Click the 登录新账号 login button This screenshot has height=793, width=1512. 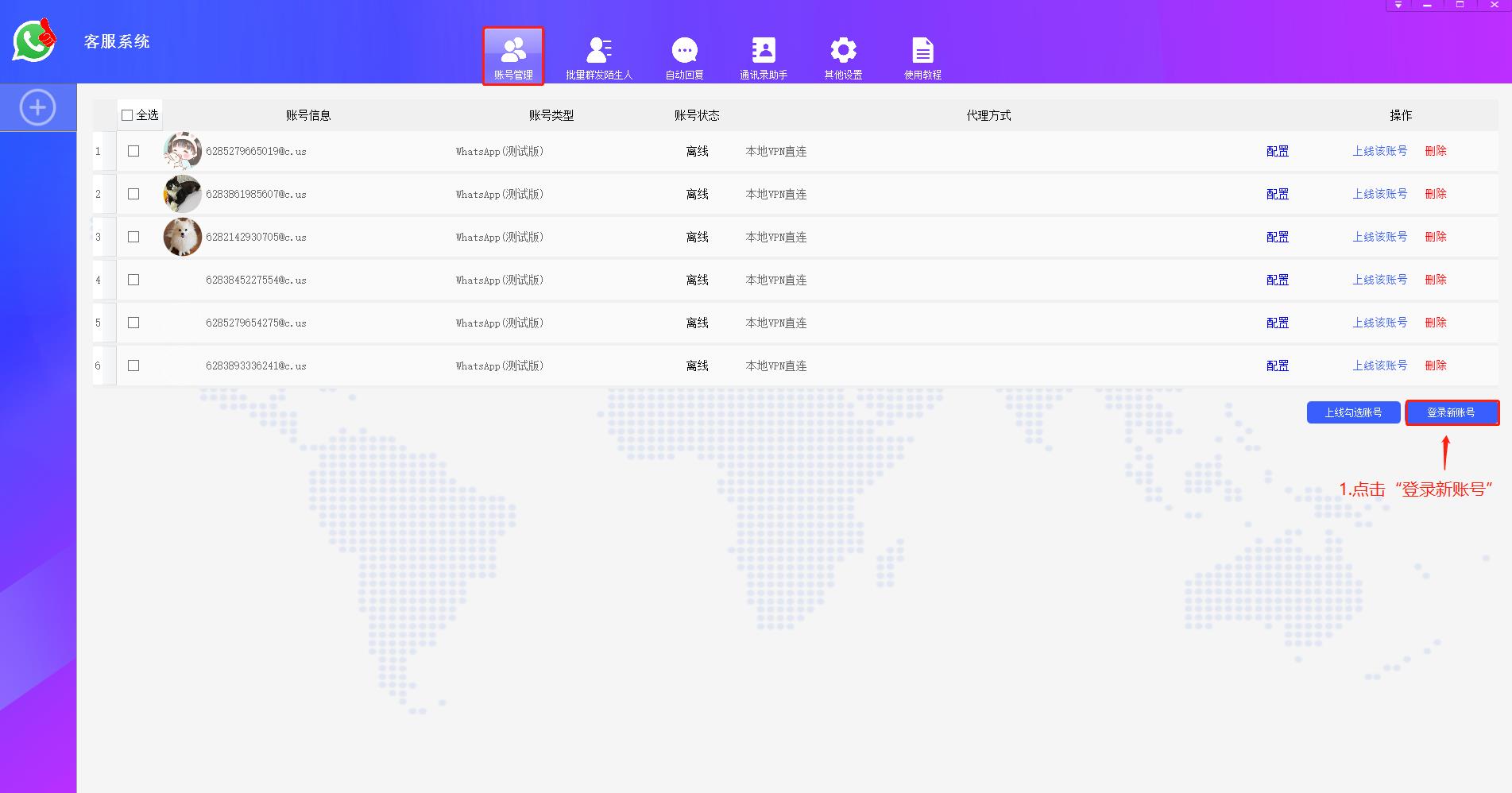[x=1451, y=412]
